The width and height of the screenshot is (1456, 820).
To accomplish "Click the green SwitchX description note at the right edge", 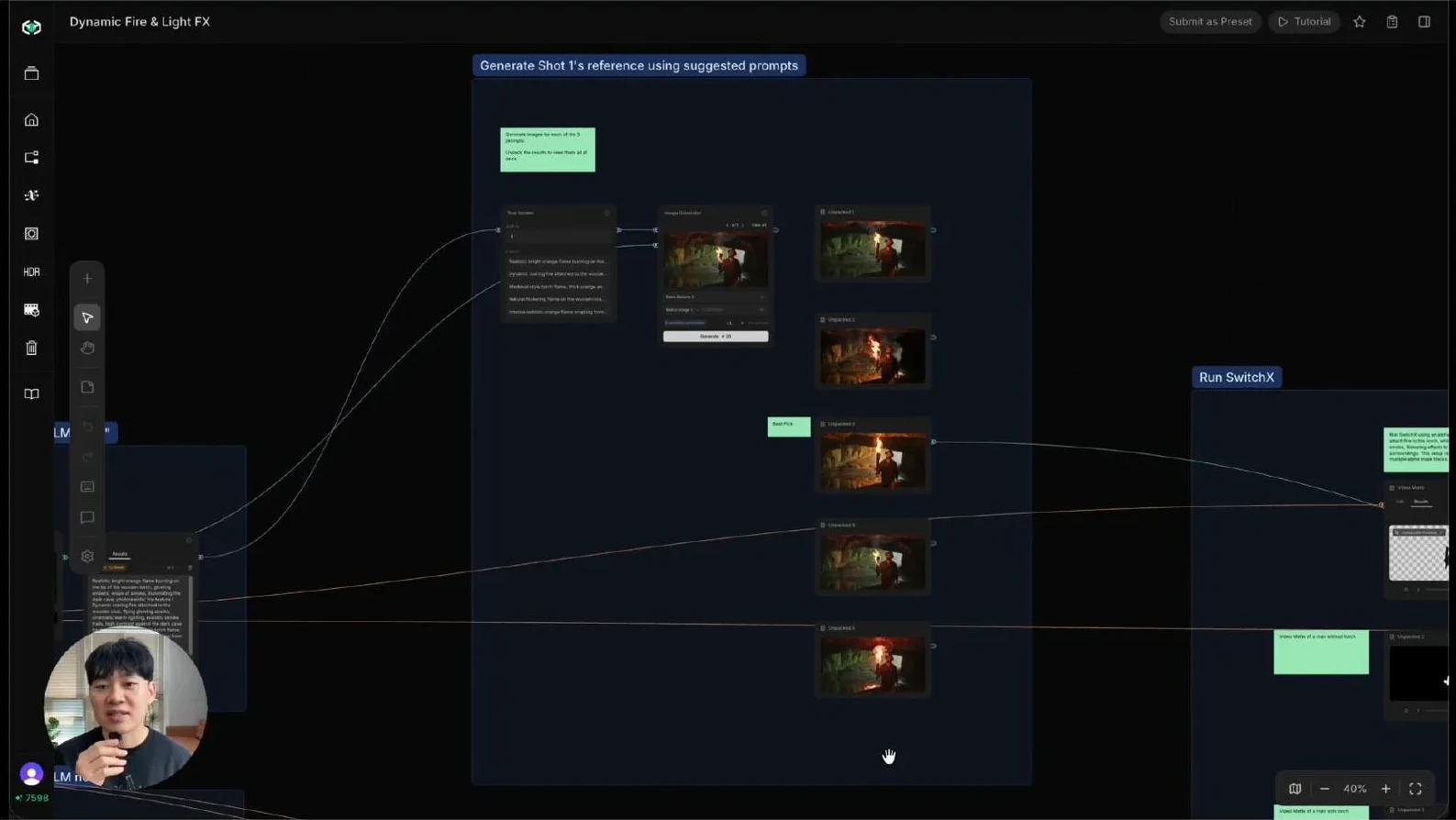I will click(x=1417, y=449).
